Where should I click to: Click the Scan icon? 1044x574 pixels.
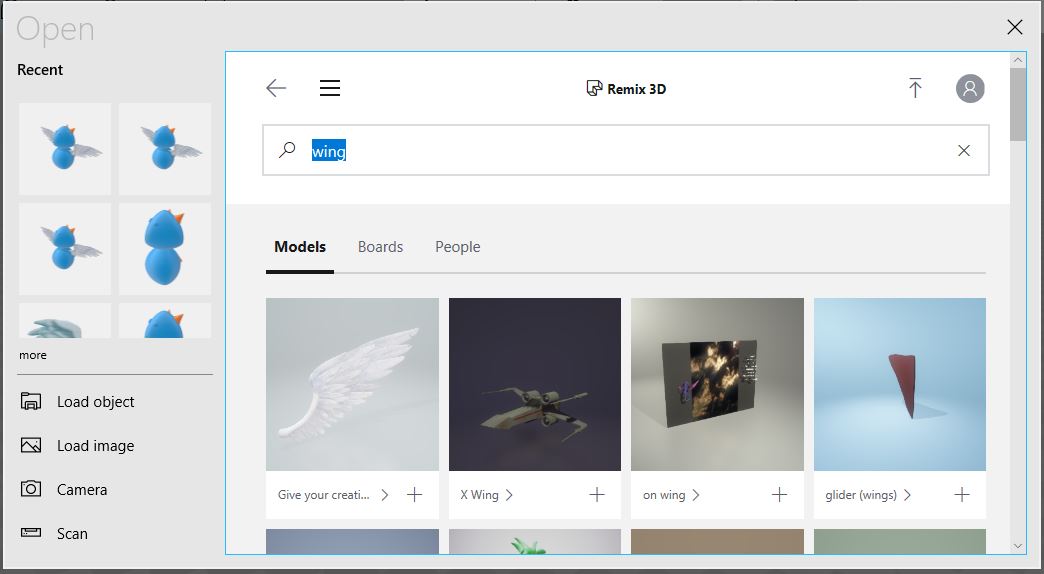pyautogui.click(x=31, y=533)
